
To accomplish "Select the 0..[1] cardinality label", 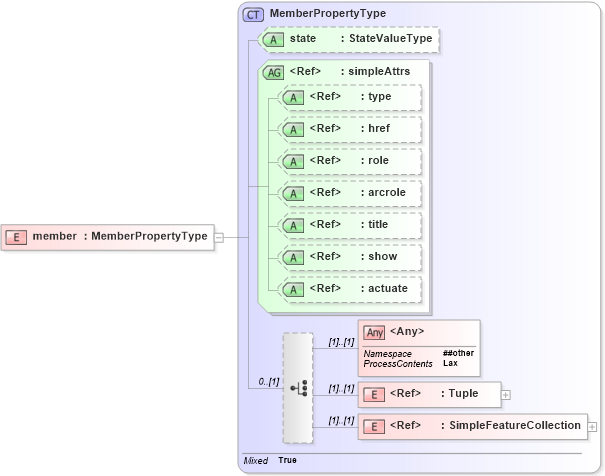I will pos(269,382).
